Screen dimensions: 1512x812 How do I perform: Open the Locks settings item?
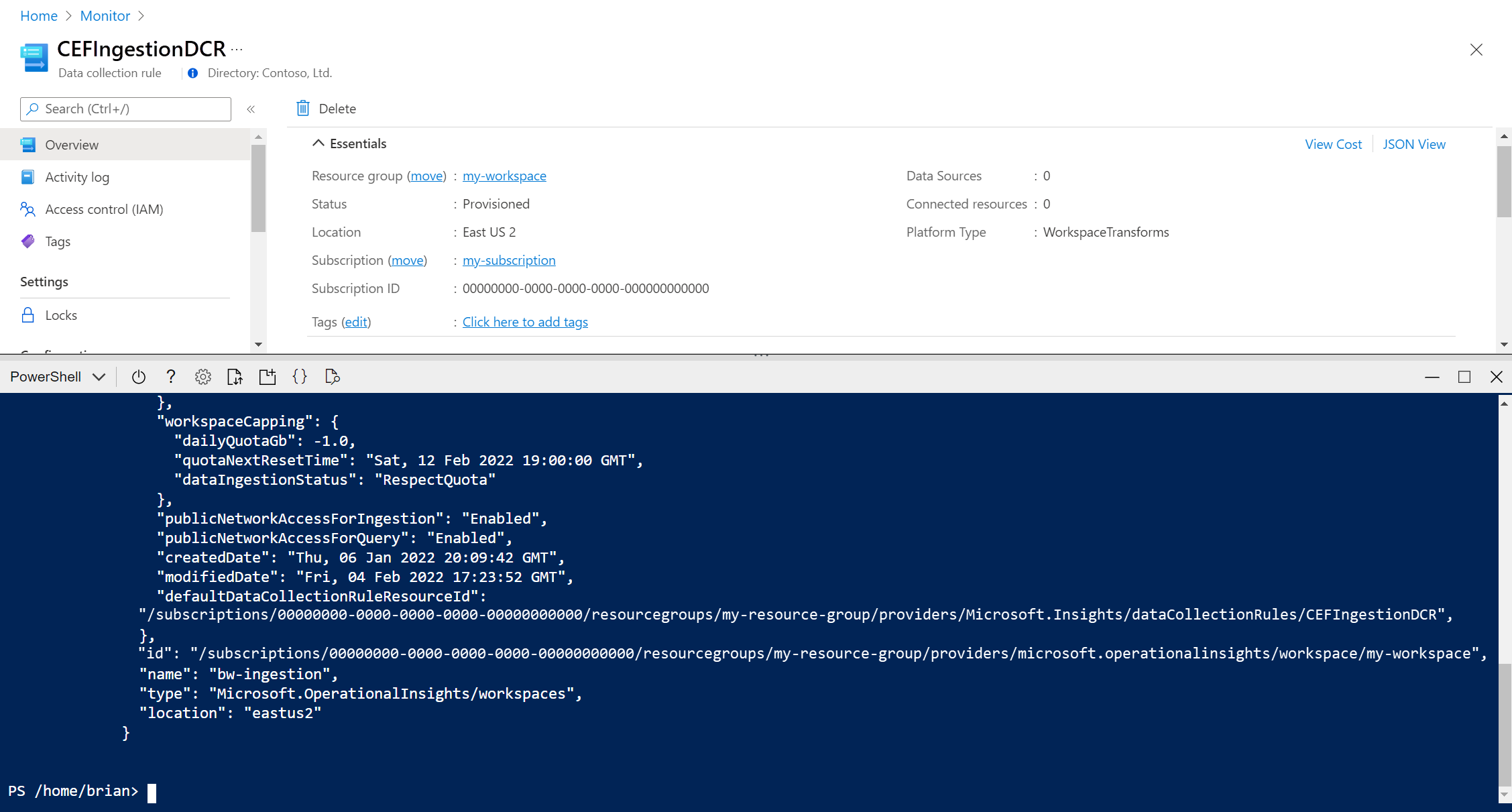[61, 315]
